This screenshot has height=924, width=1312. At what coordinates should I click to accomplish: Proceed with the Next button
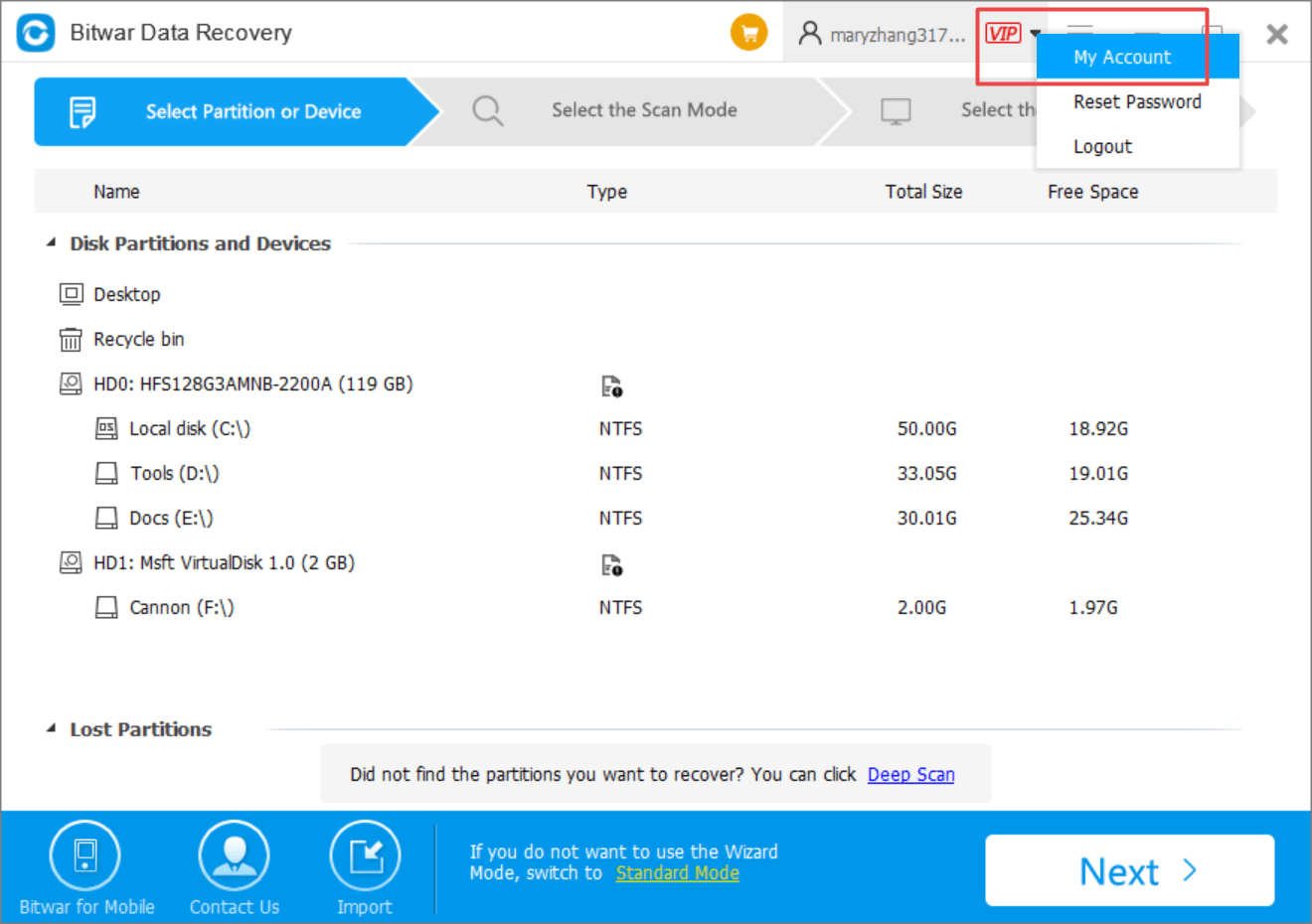1129,870
